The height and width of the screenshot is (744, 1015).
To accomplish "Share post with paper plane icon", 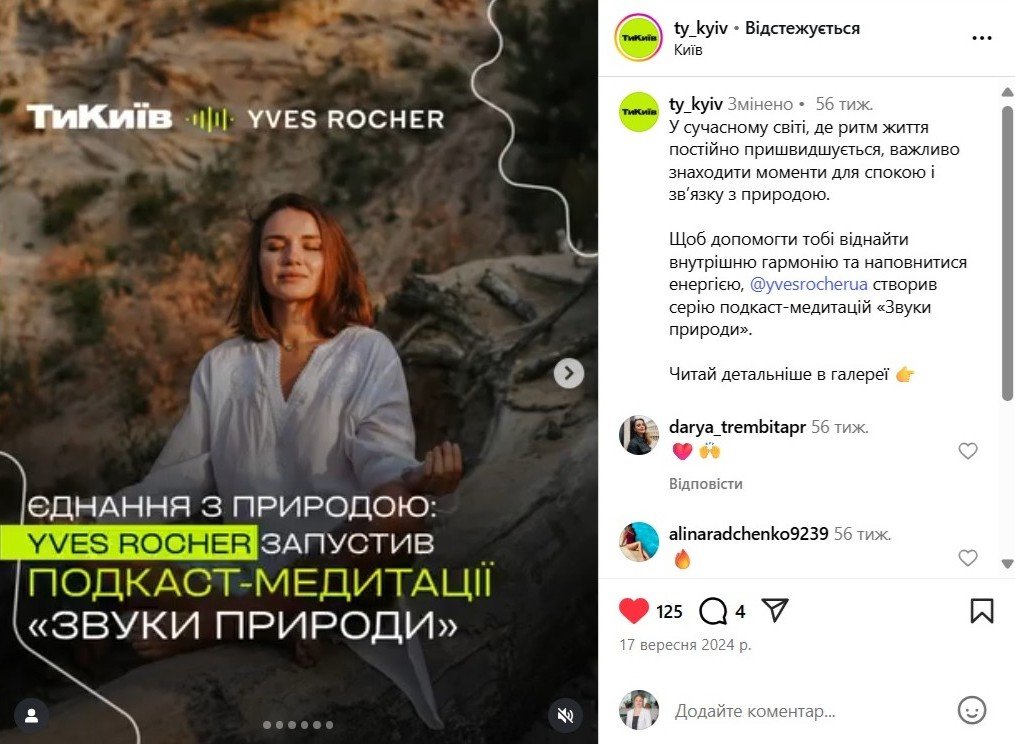I will coord(775,610).
